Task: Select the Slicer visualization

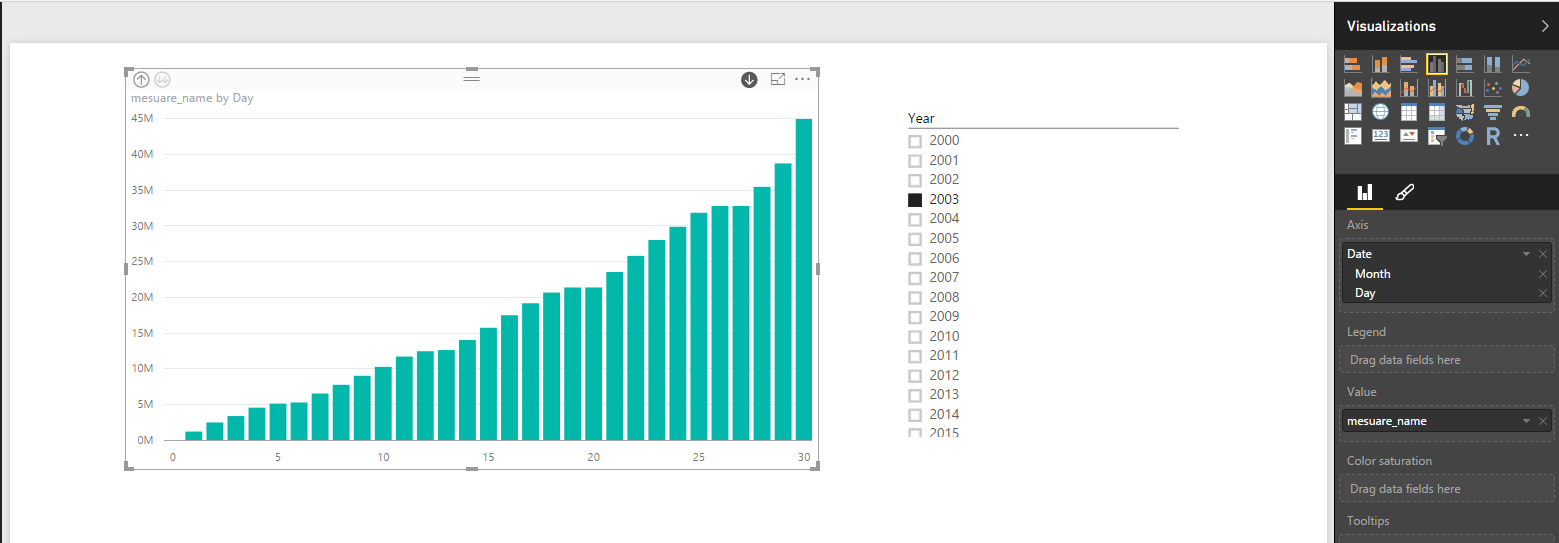Action: (x=1437, y=136)
